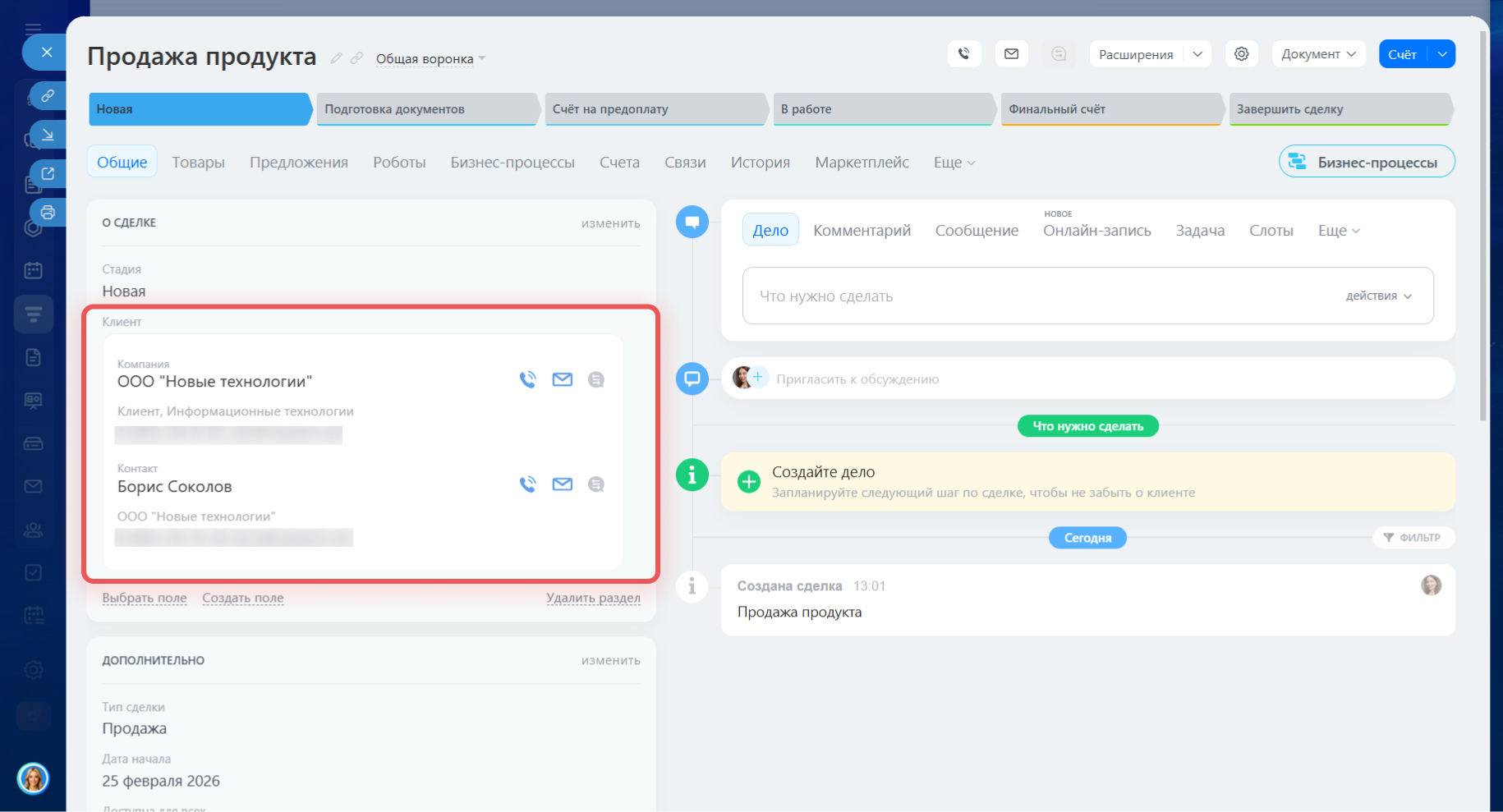Click green plus icon to create activity
1503x812 pixels.
(x=748, y=482)
